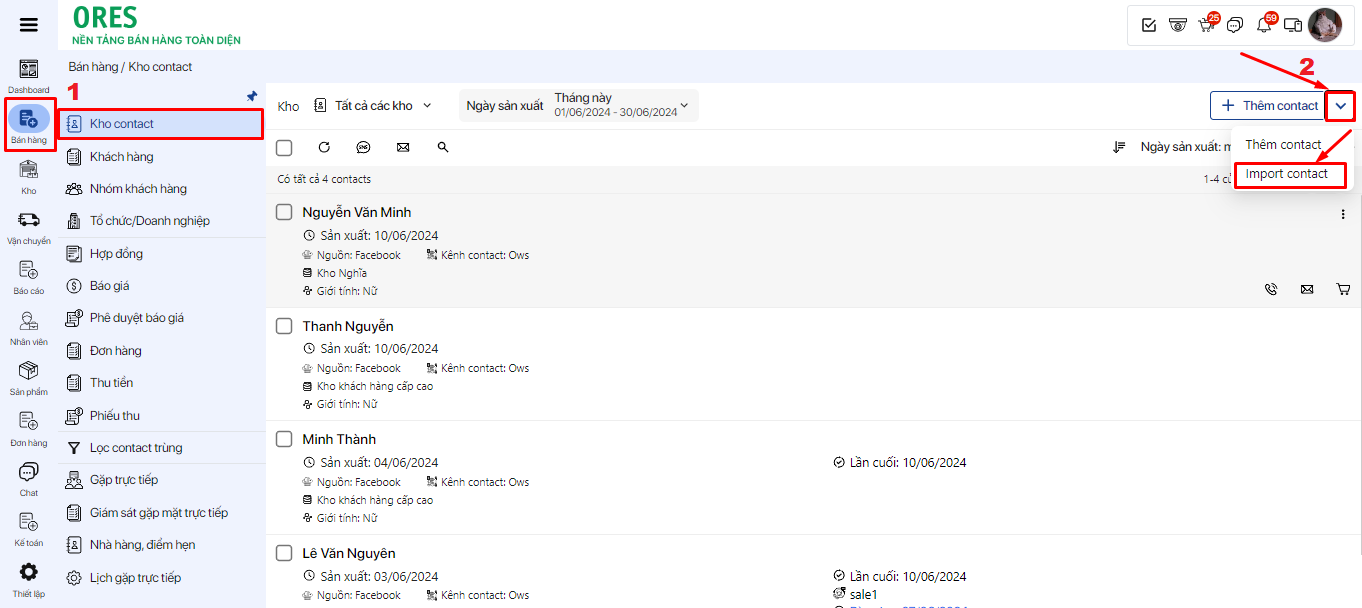Click the phone call icon for Nguyễn Văn Minh

pos(1271,289)
